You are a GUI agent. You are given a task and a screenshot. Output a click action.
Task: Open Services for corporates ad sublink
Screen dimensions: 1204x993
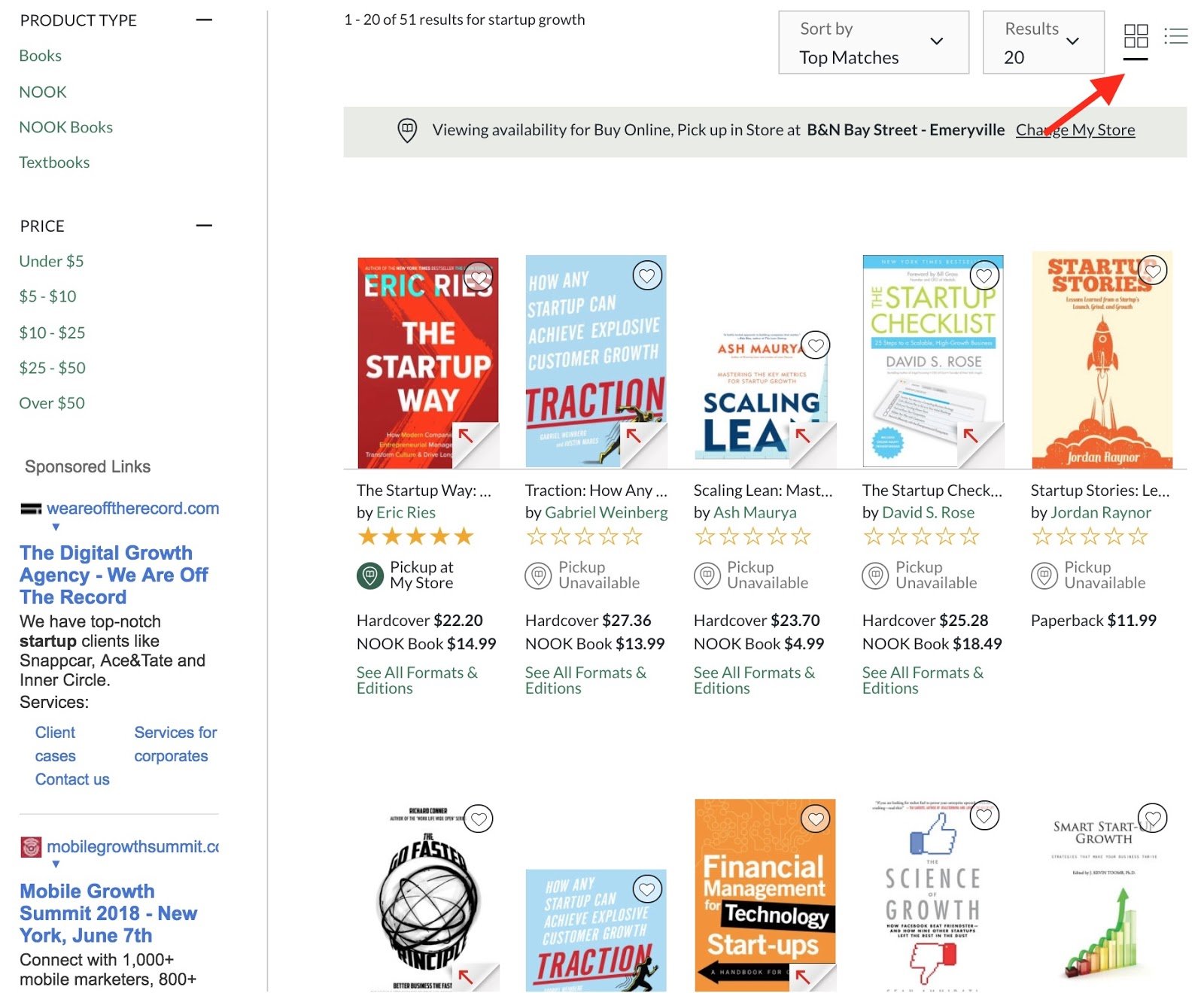[175, 744]
